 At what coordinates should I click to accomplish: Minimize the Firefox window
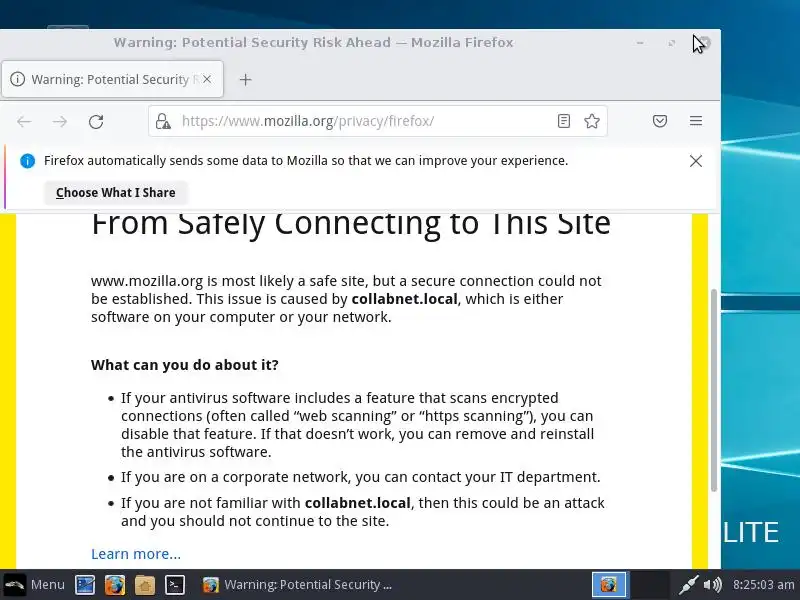tap(640, 43)
